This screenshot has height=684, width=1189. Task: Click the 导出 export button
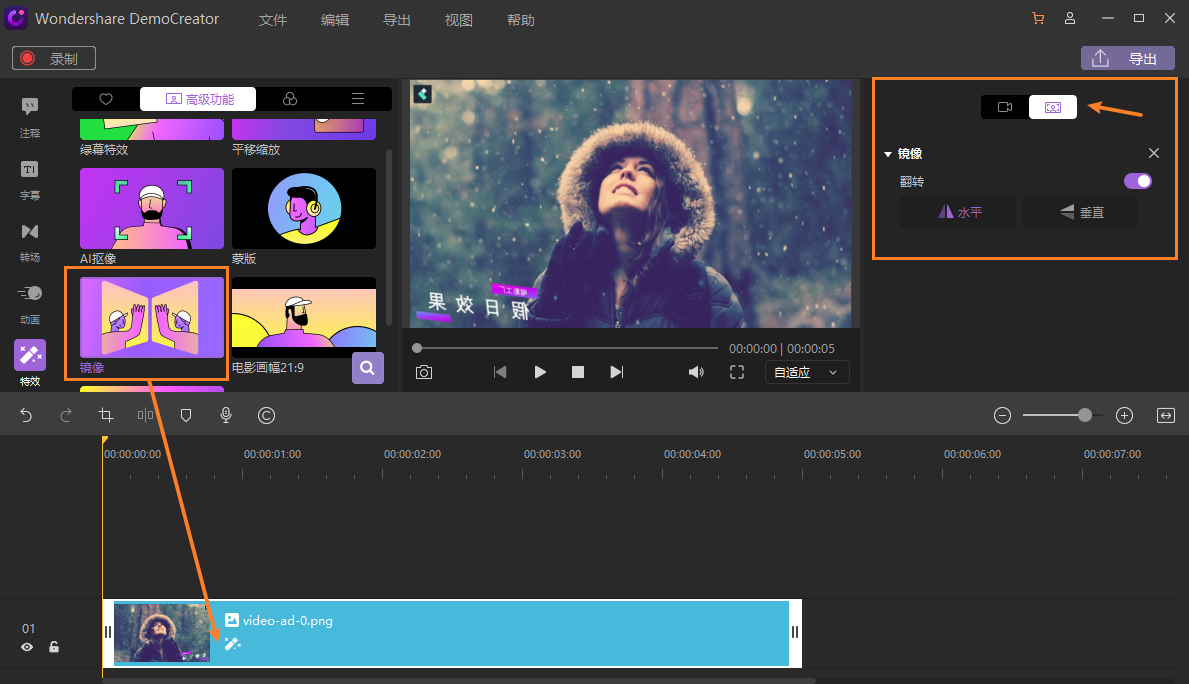pos(1127,58)
